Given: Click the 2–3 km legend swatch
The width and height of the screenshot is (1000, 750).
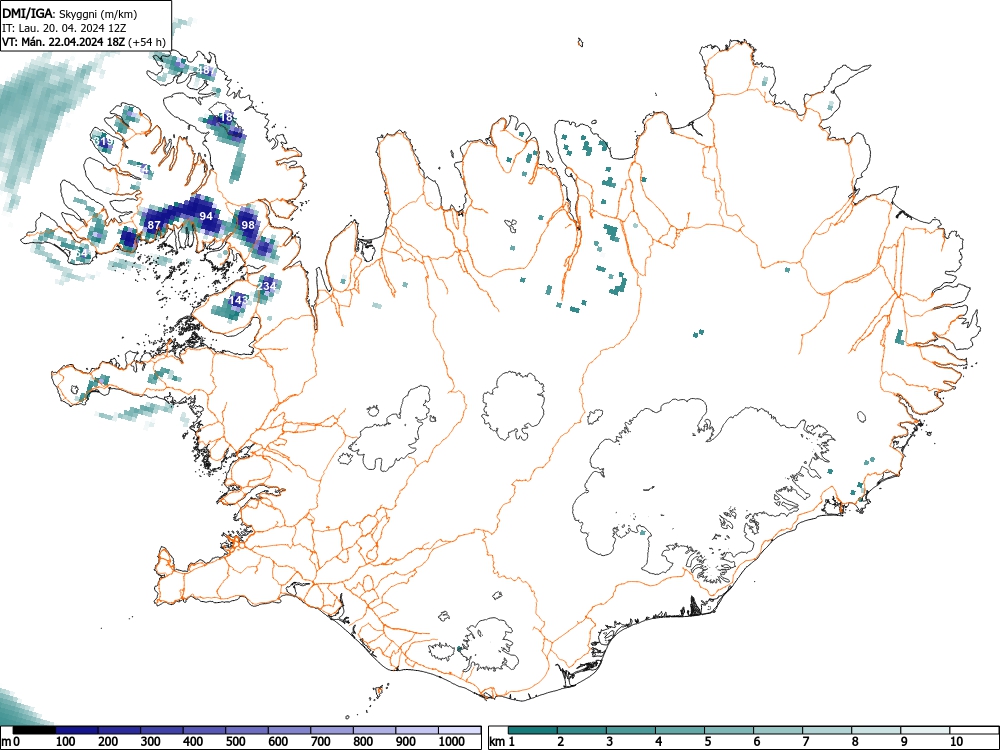Looking at the screenshot, I should point(582,730).
